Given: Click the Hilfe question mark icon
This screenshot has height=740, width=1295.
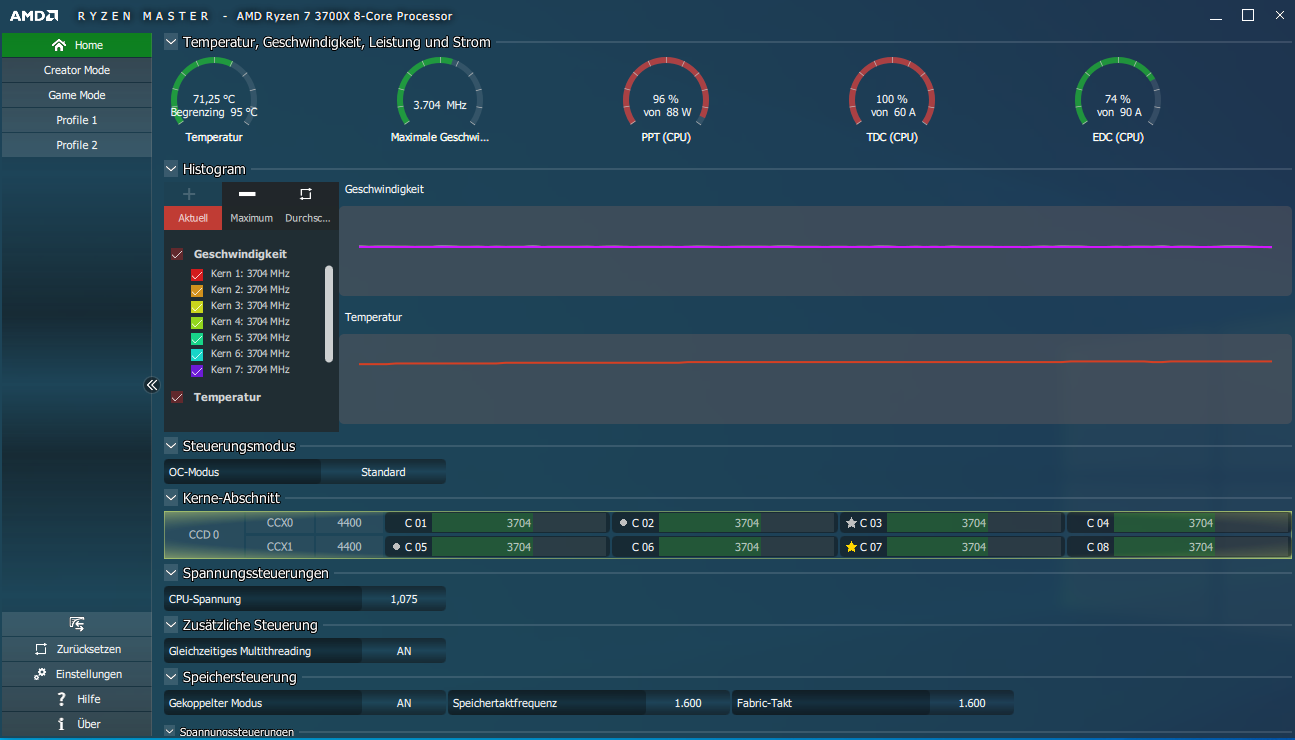Looking at the screenshot, I should 61,699.
